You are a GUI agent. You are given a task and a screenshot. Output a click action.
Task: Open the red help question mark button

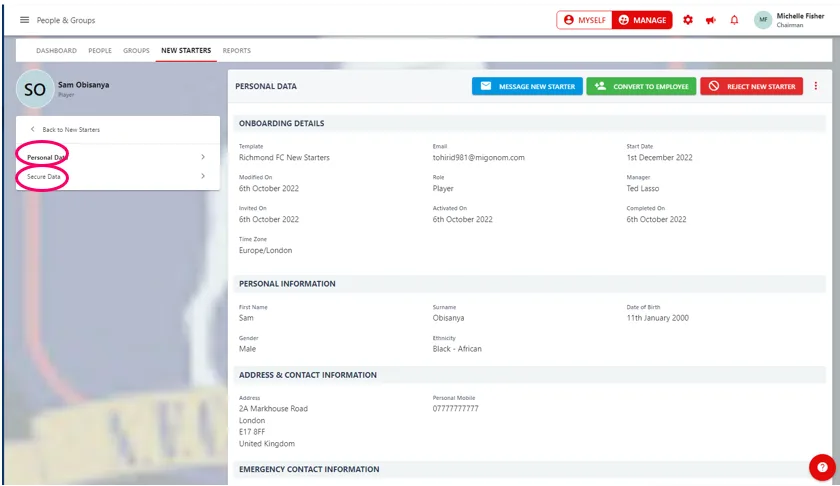tap(822, 467)
